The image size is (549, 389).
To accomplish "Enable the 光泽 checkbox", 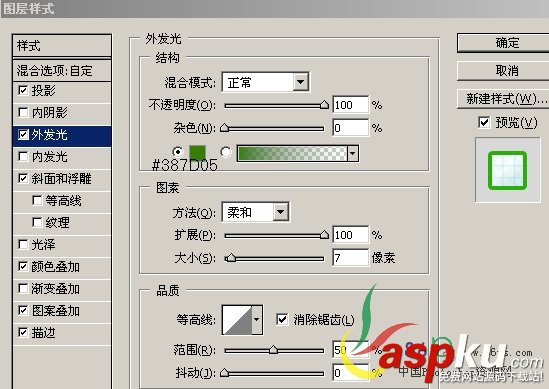I will coord(23,244).
